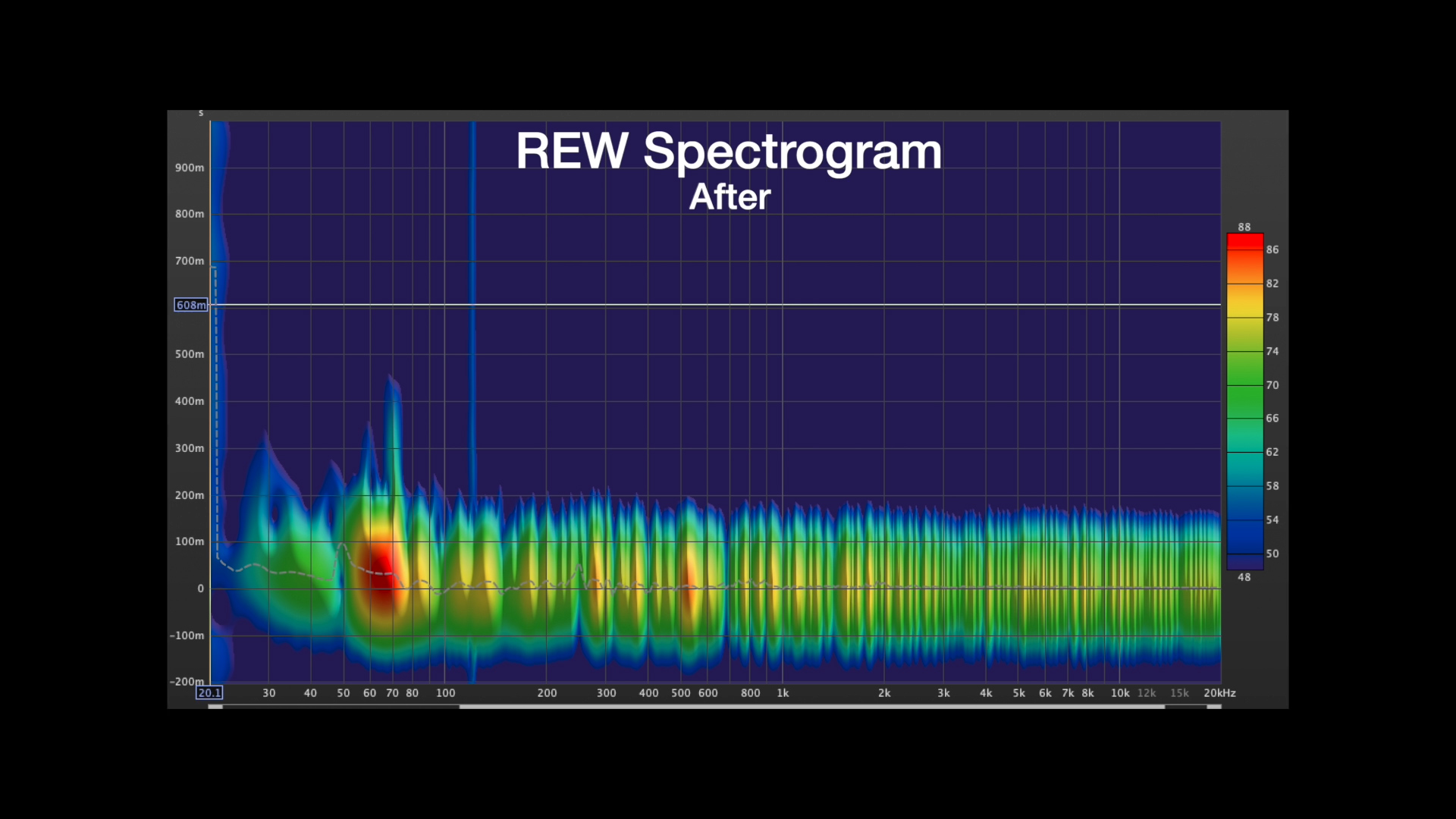This screenshot has width=1456, height=819.
Task: Click the 100m time axis label
Action: tap(190, 541)
